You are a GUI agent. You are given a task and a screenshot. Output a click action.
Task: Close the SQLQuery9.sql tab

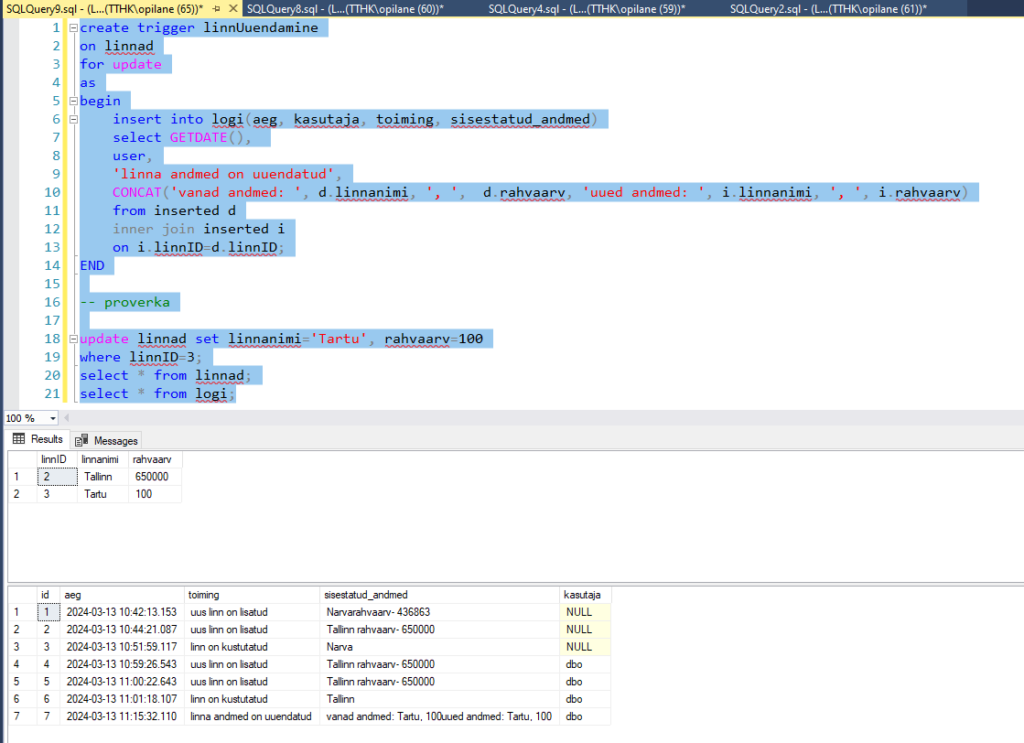(x=233, y=9)
